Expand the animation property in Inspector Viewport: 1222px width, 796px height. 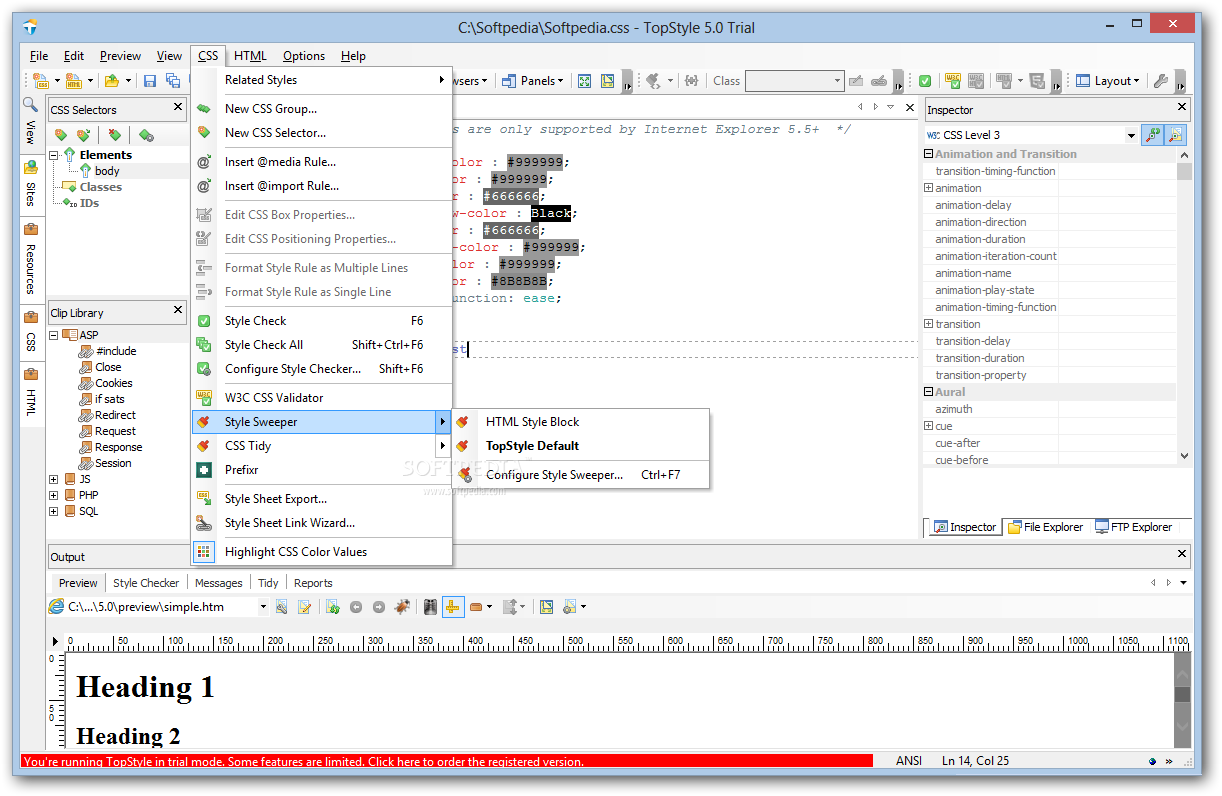929,188
